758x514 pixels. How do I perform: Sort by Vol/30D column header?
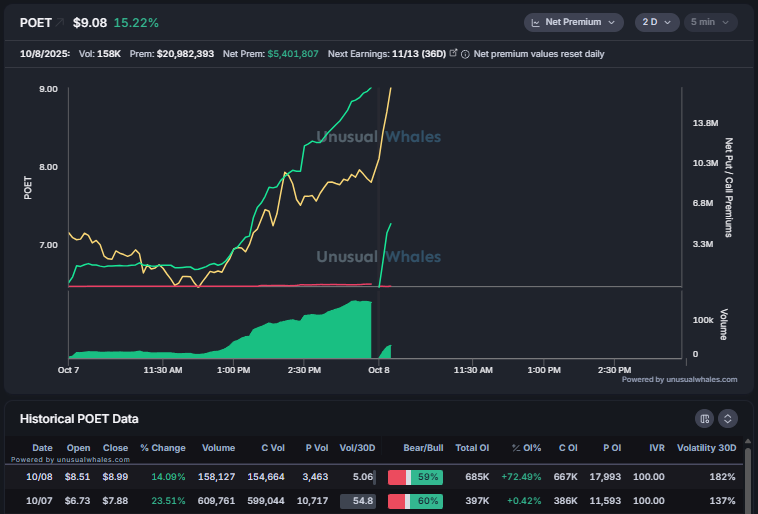[x=357, y=448]
